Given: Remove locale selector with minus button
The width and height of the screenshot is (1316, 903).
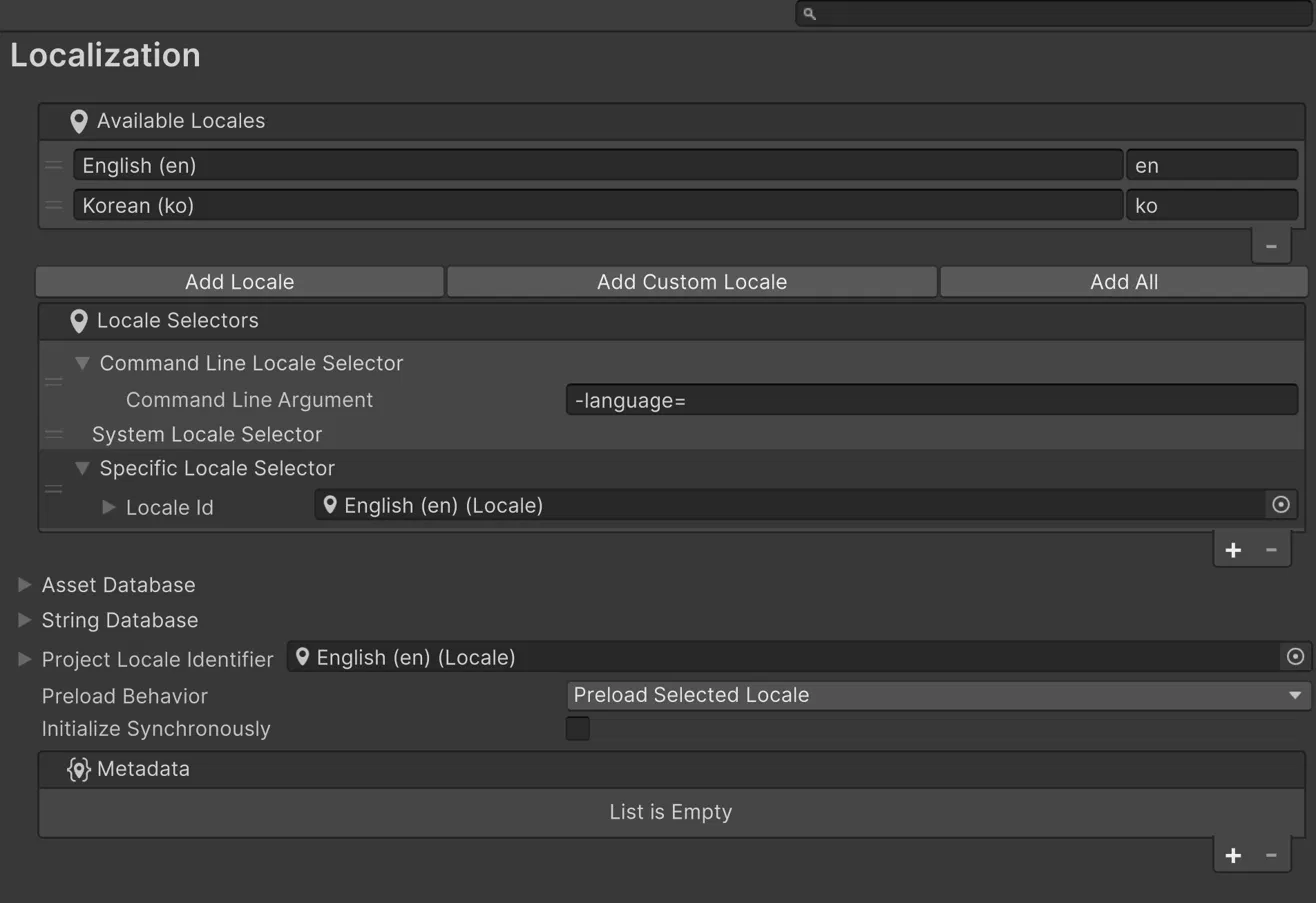Looking at the screenshot, I should tap(1271, 550).
